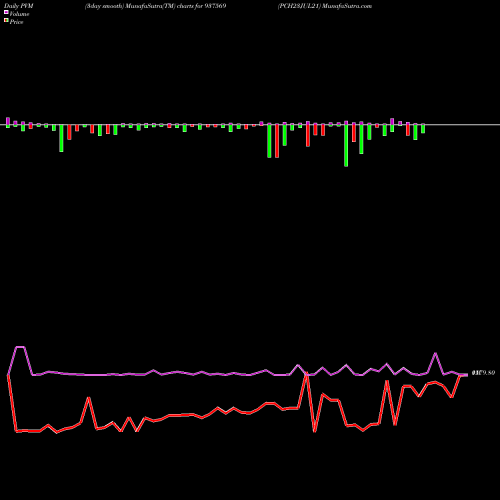The image size is (500, 500).
Task: Click the MunafaSutra charts for 937369 heading
Action: click(156, 6)
